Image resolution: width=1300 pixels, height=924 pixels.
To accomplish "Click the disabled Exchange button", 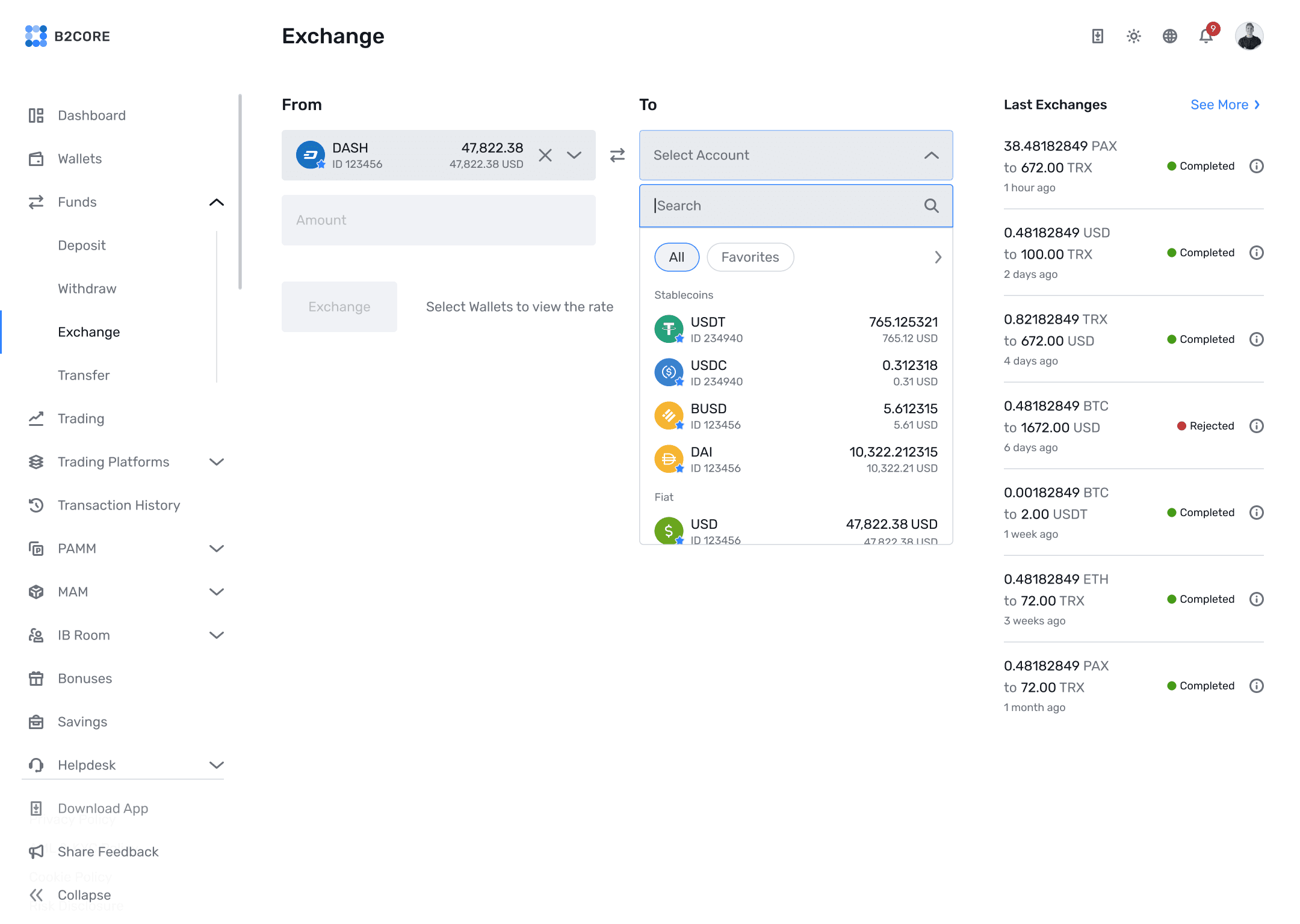I will [x=339, y=307].
